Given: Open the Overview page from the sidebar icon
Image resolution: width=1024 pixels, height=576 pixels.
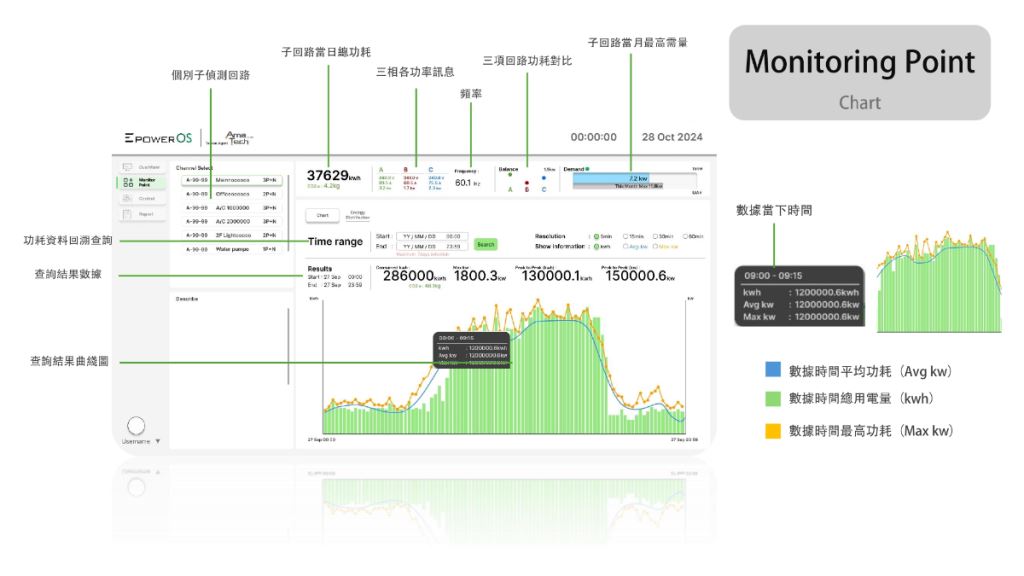Looking at the screenshot, I should point(127,167).
